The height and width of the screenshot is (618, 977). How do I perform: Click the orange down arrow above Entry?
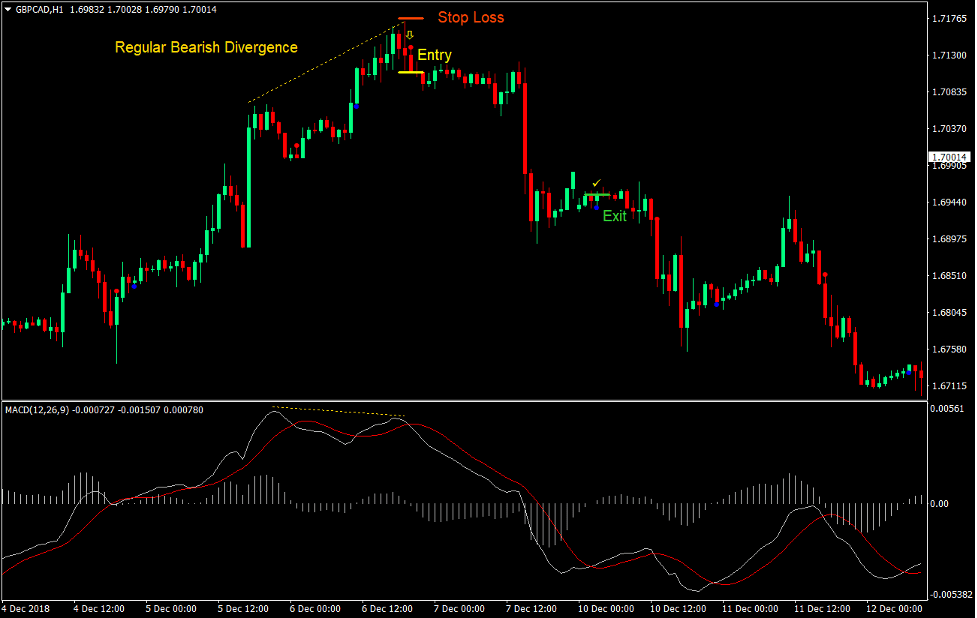coord(409,35)
